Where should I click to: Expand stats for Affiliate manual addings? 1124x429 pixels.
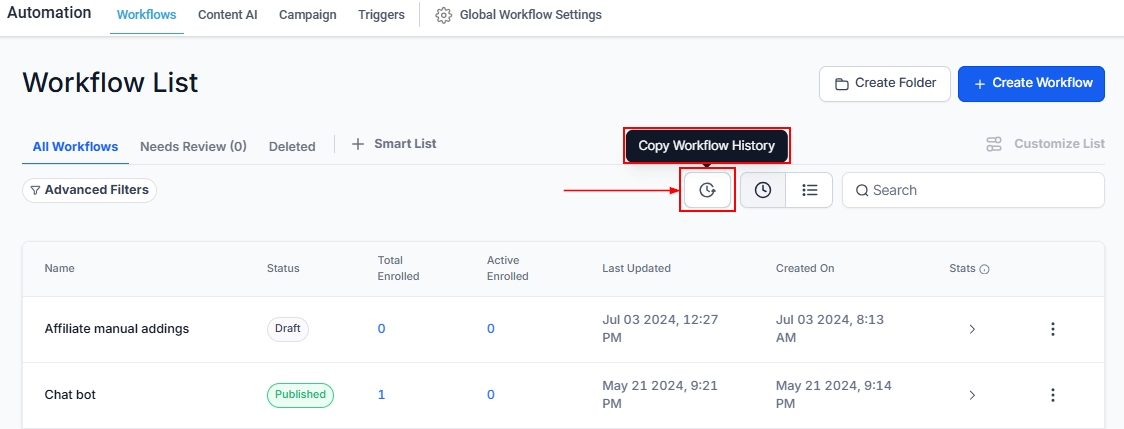(x=972, y=329)
